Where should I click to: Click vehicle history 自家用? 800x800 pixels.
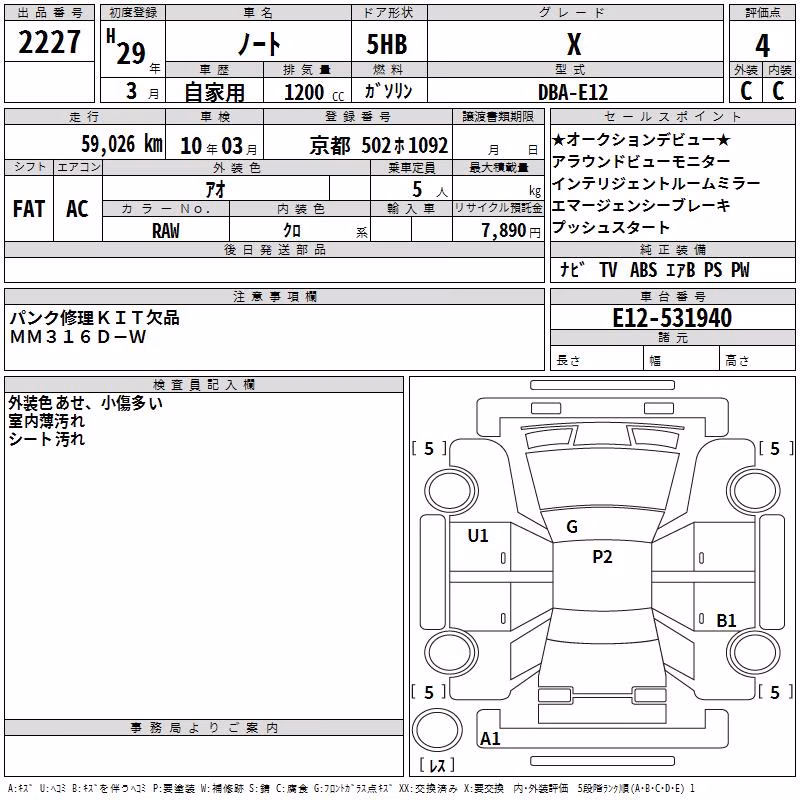[214, 92]
